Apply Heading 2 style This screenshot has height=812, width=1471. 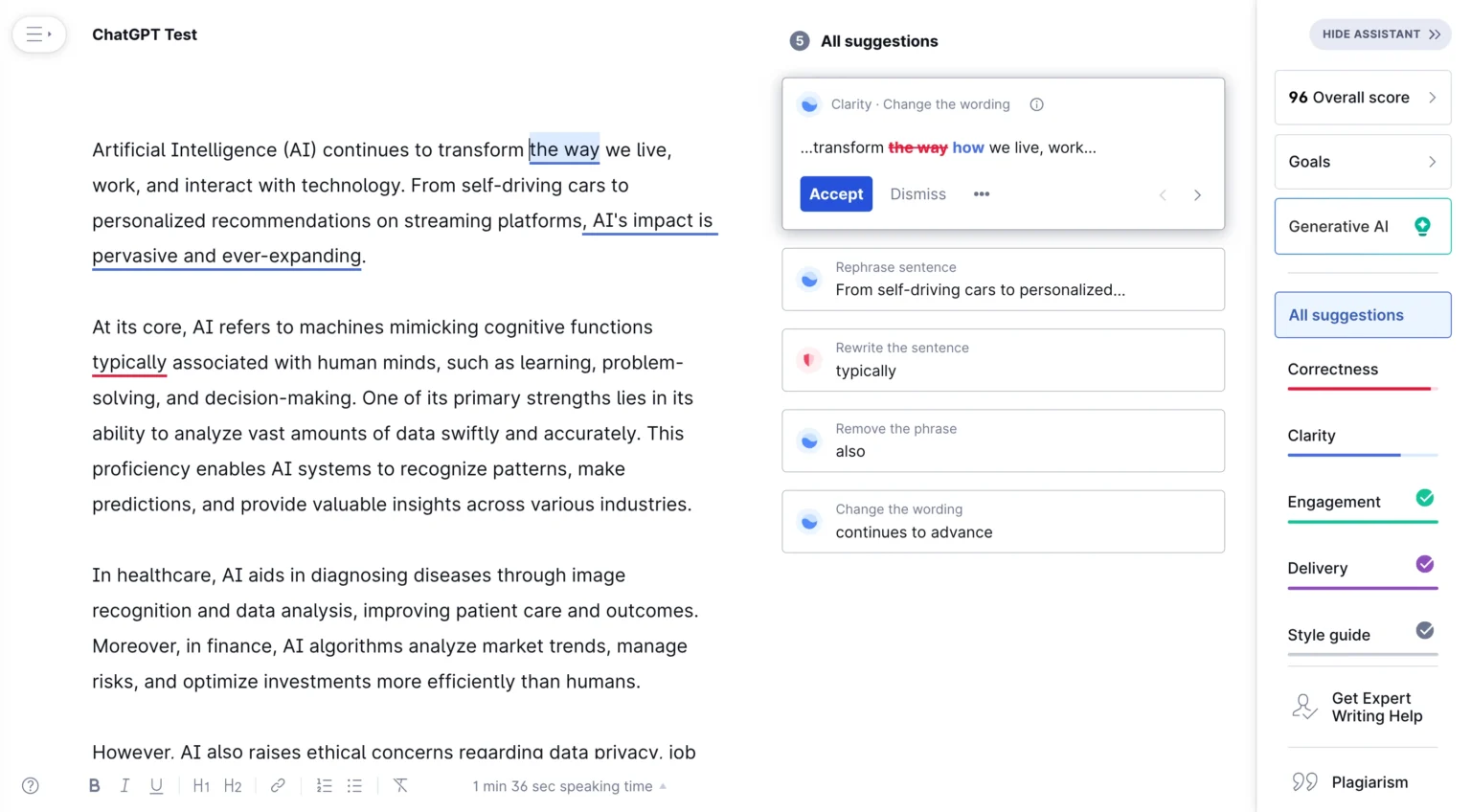click(x=233, y=786)
